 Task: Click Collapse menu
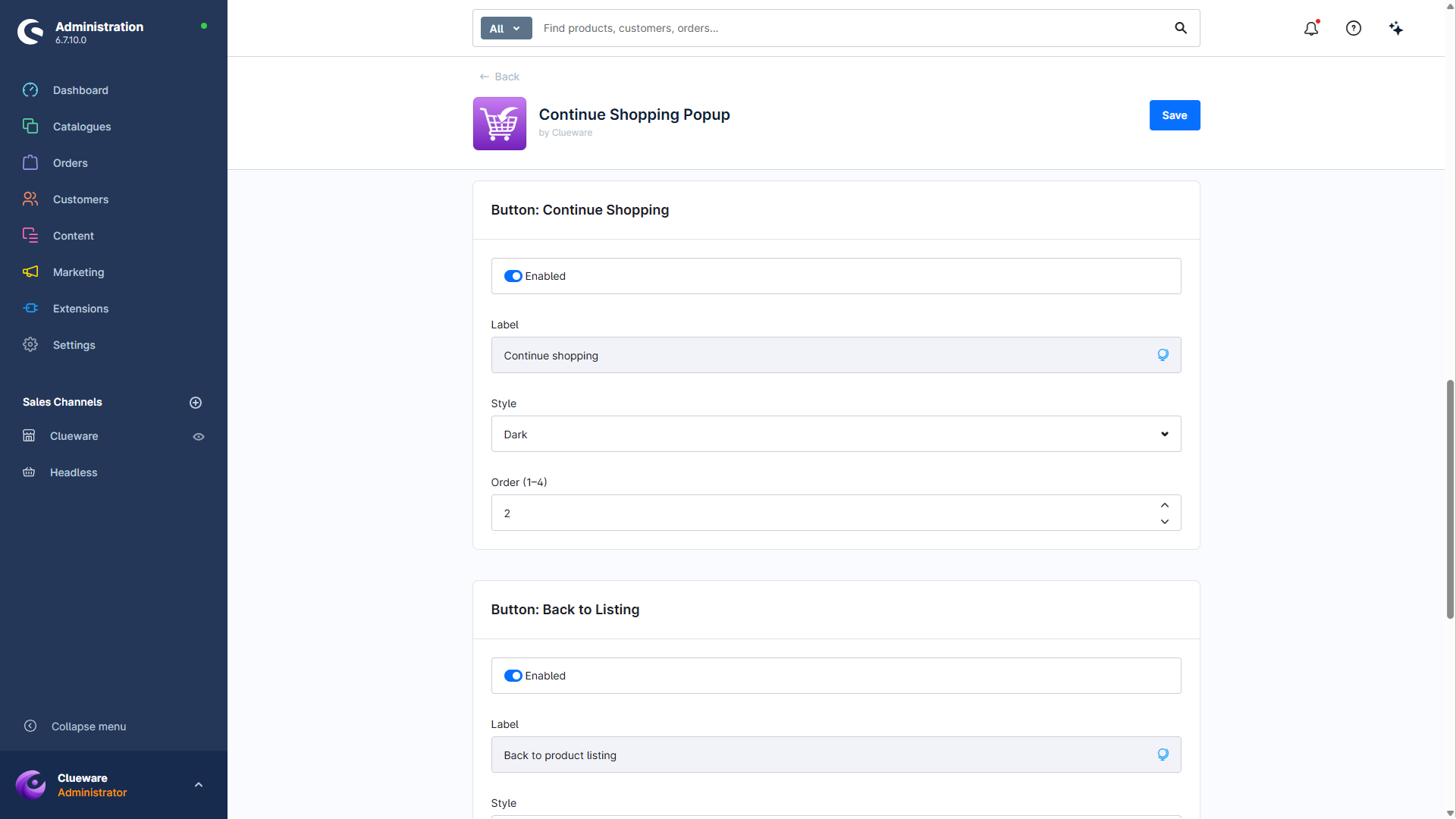[89, 726]
